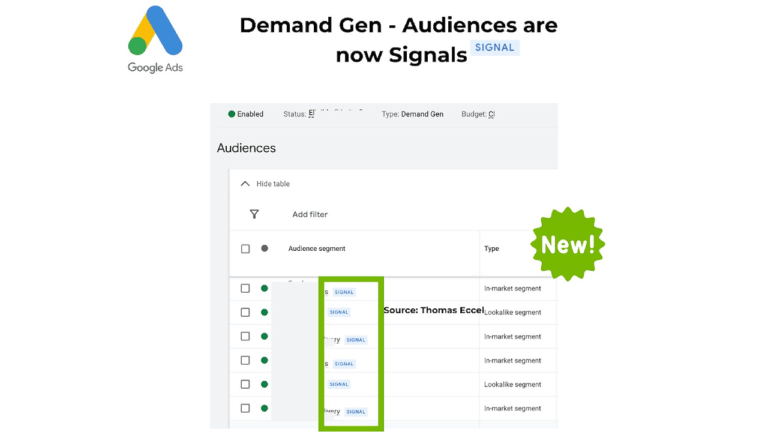Click the Budget label in campaign bar
768x432 pixels.
coord(474,114)
